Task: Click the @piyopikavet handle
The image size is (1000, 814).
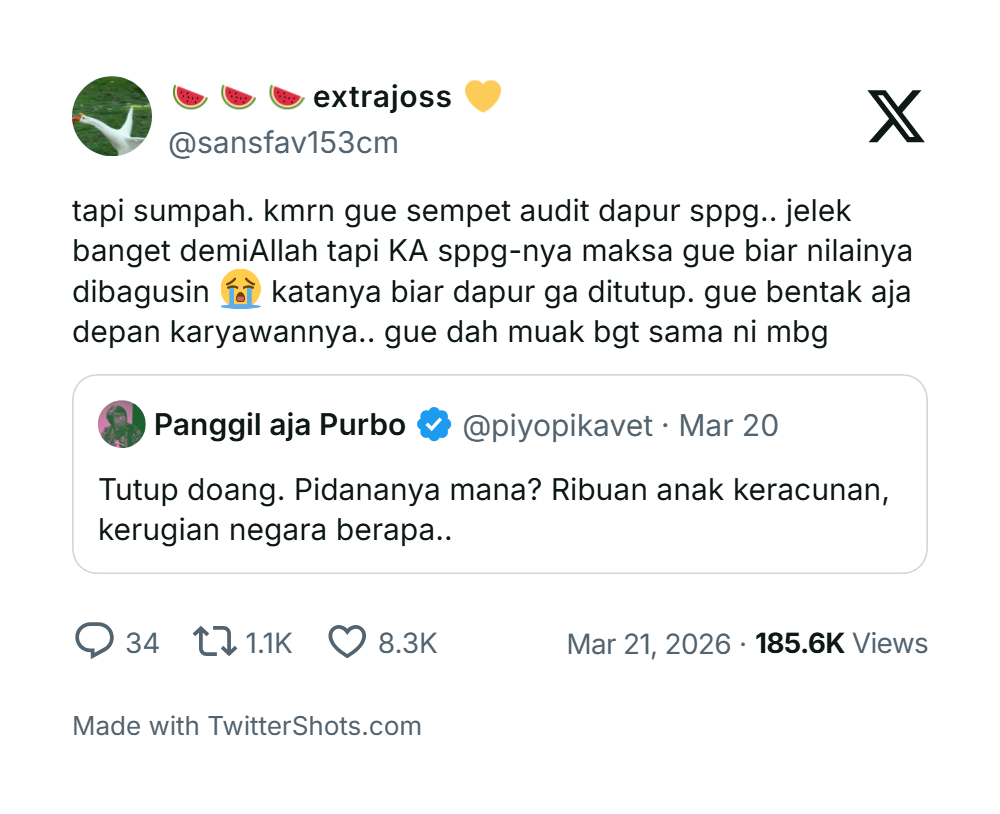Action: pos(556,426)
